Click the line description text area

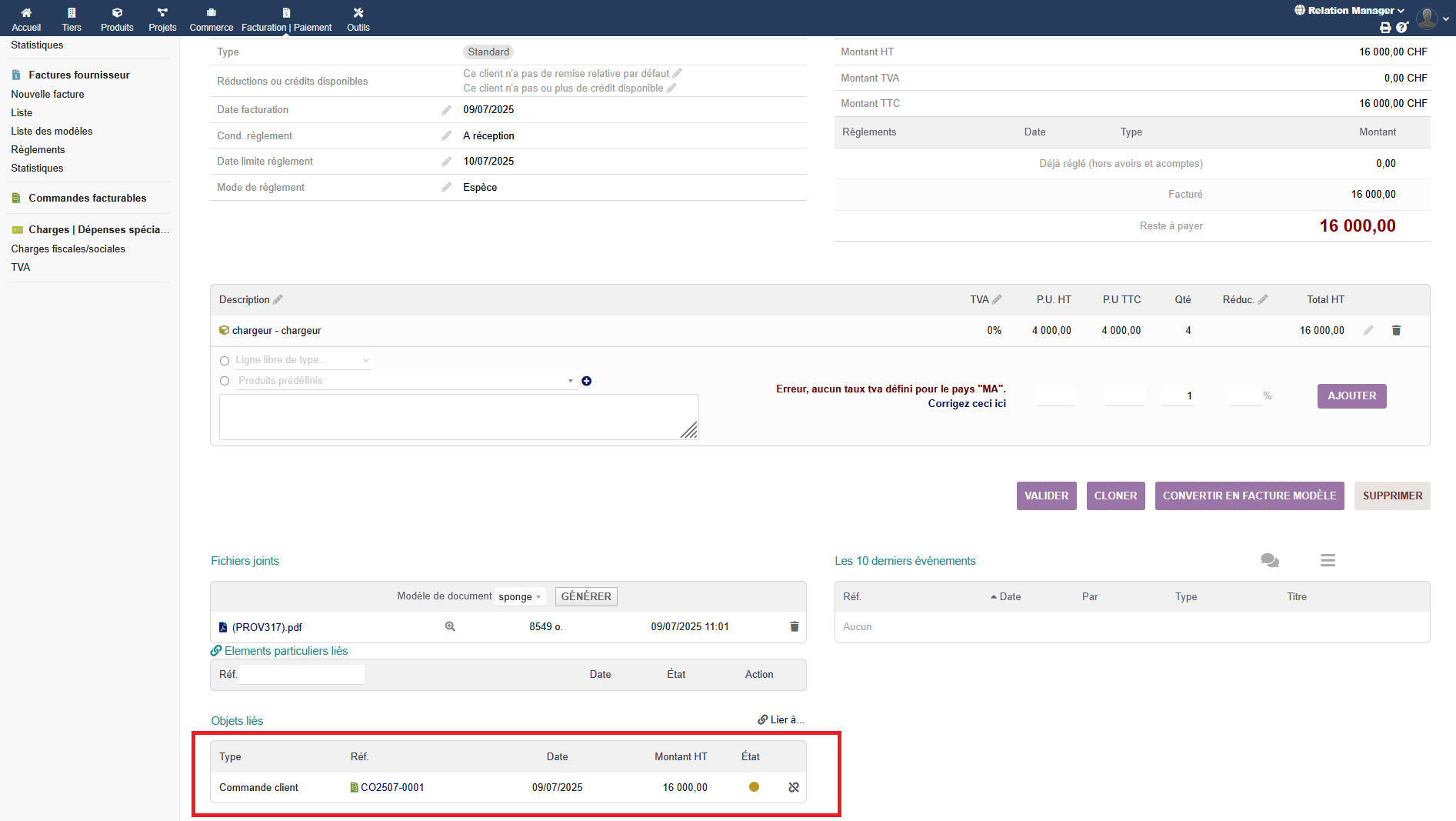point(458,417)
